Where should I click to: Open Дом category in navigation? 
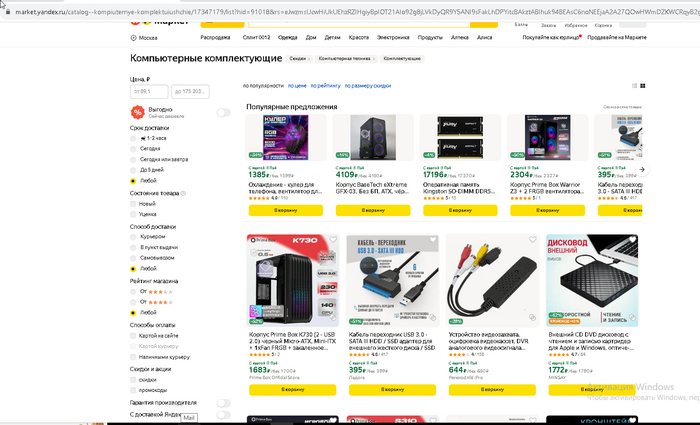pyautogui.click(x=311, y=38)
